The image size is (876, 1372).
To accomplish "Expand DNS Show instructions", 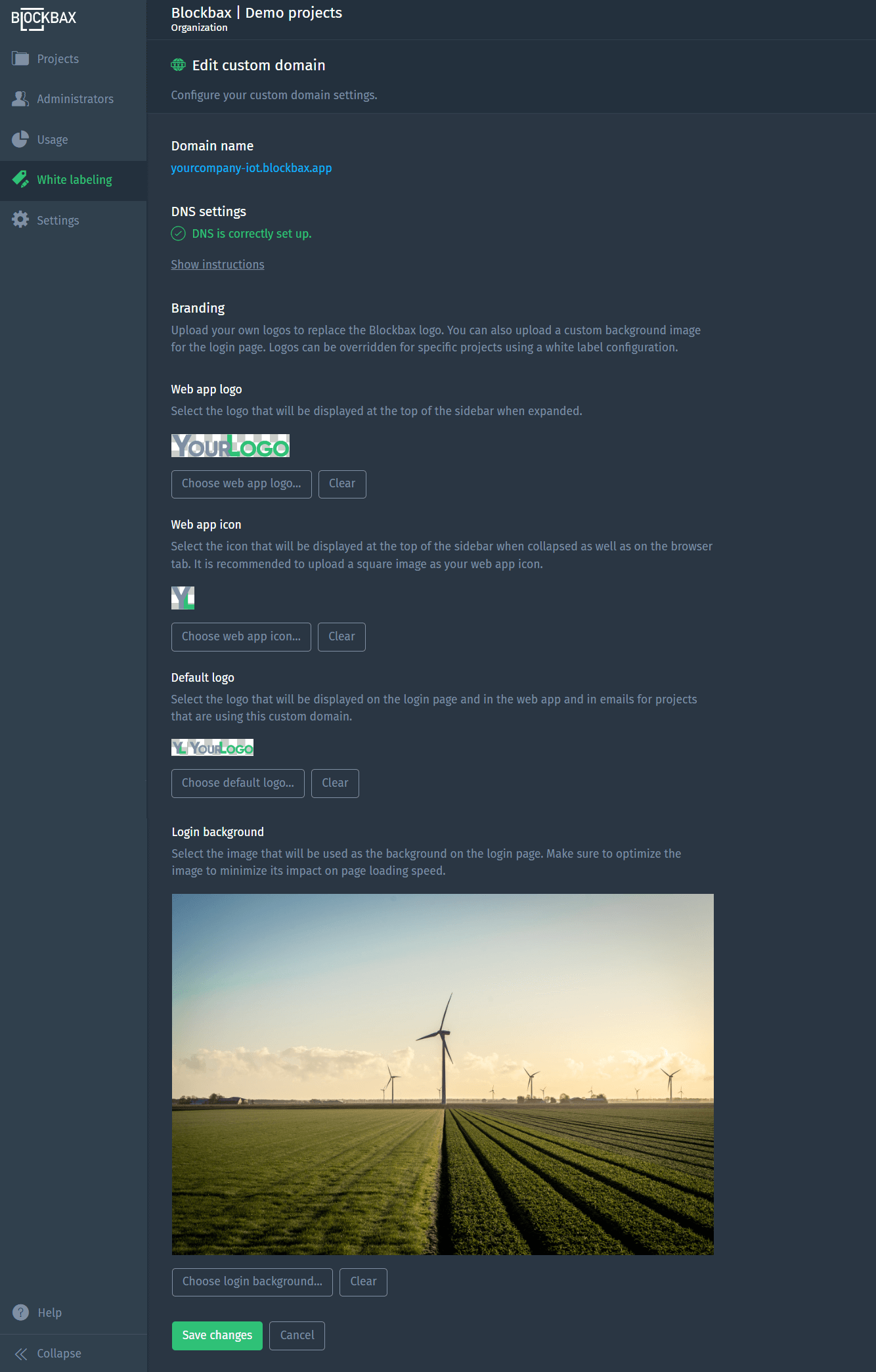I will [217, 264].
